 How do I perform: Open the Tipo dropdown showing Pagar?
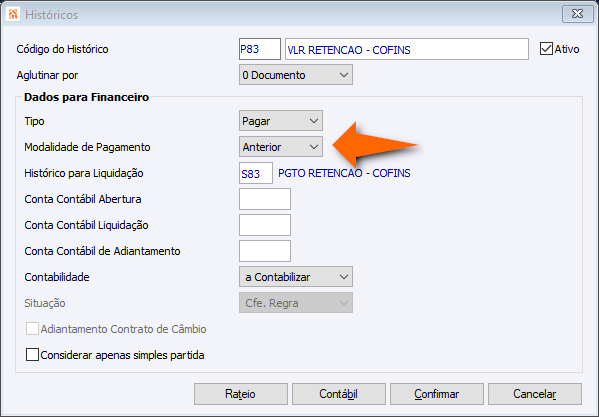(x=281, y=121)
